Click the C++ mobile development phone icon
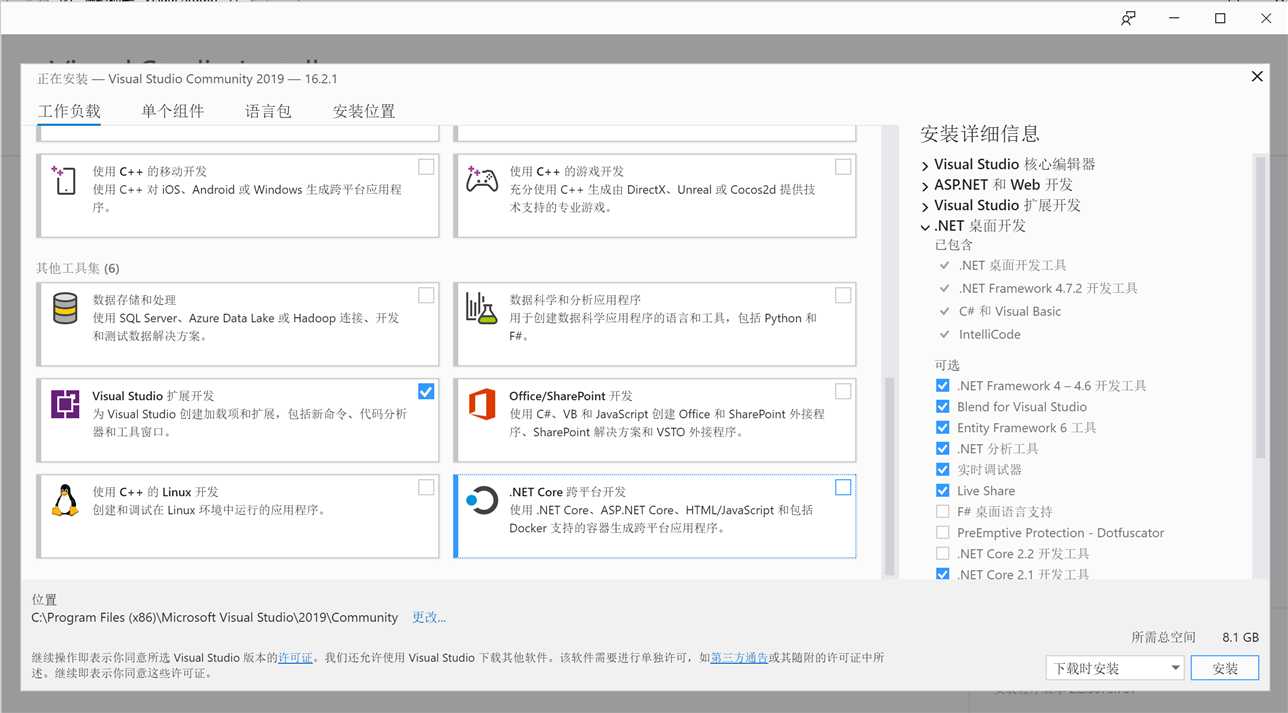Image resolution: width=1288 pixels, height=713 pixels. pyautogui.click(x=64, y=180)
